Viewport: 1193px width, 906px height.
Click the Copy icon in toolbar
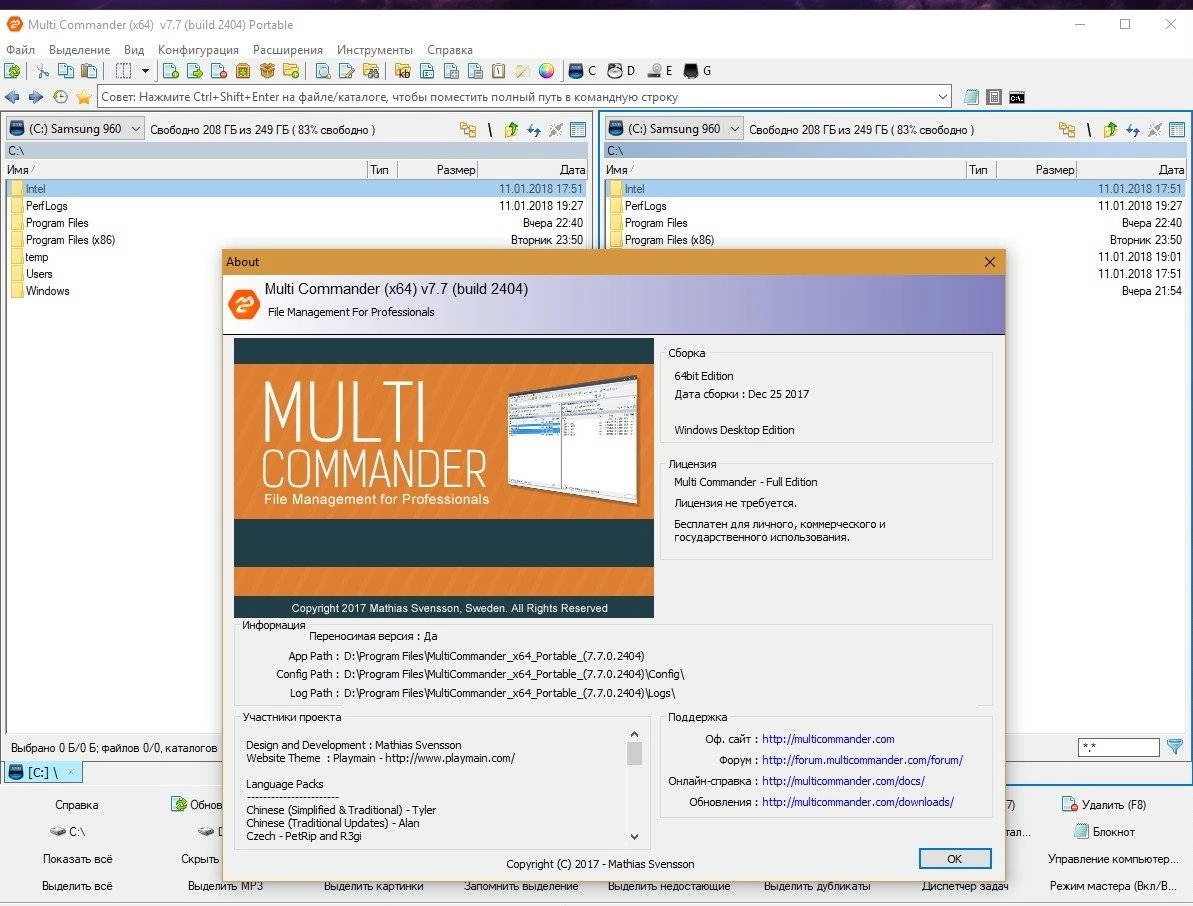(66, 71)
